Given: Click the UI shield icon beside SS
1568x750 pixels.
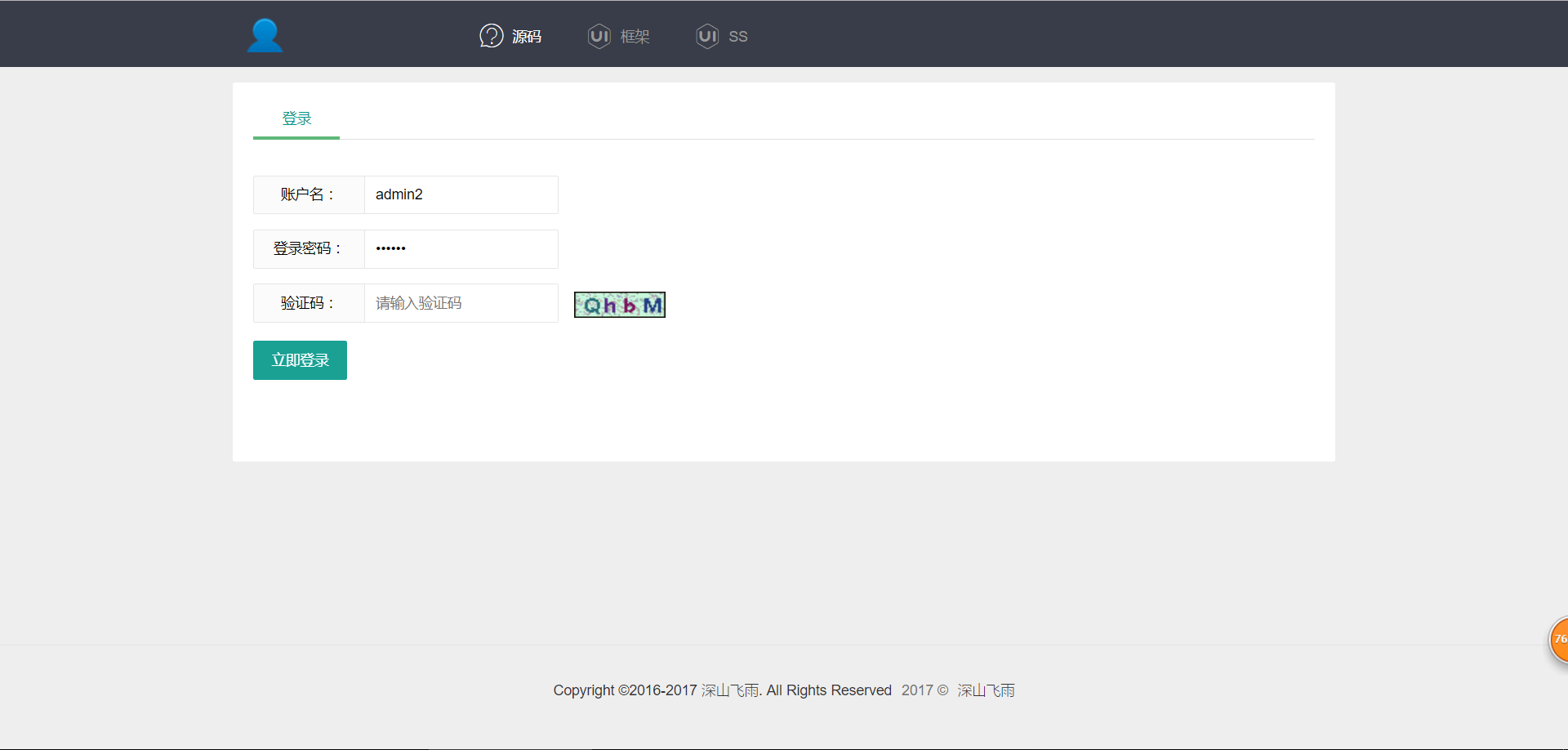Looking at the screenshot, I should pos(707,36).
